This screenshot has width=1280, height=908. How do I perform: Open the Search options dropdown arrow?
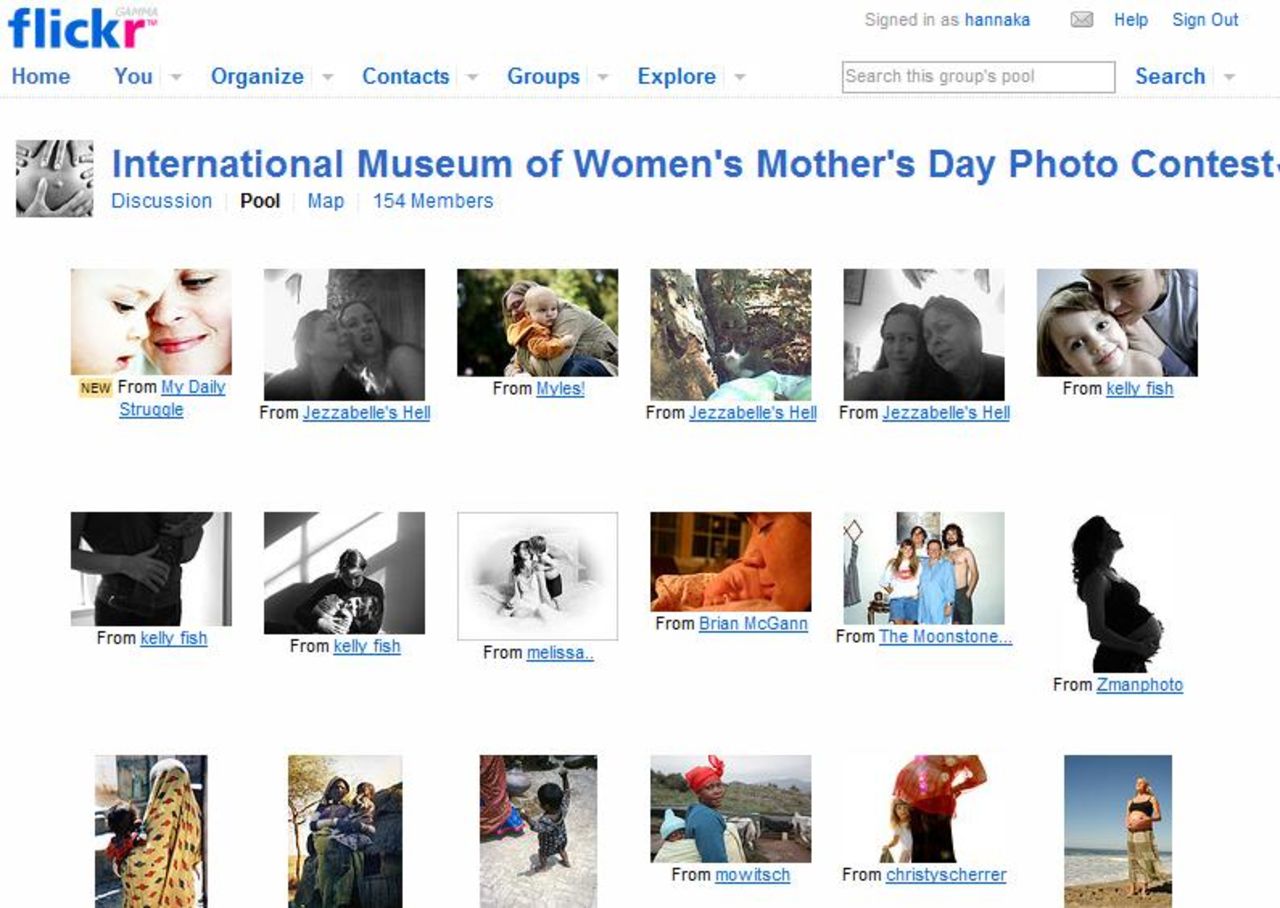tap(1229, 77)
